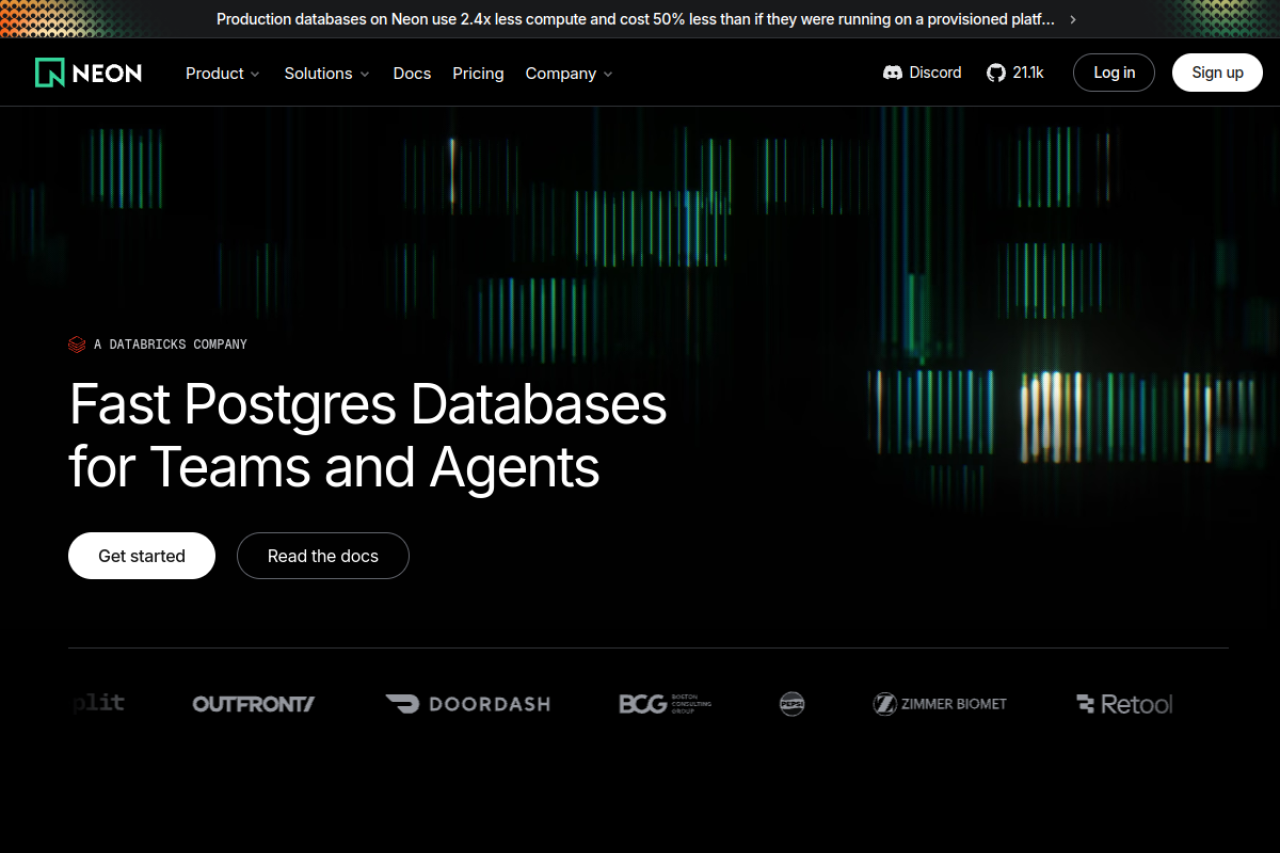This screenshot has height=853, width=1280.
Task: Expand the Solutions dropdown menu
Action: click(326, 73)
